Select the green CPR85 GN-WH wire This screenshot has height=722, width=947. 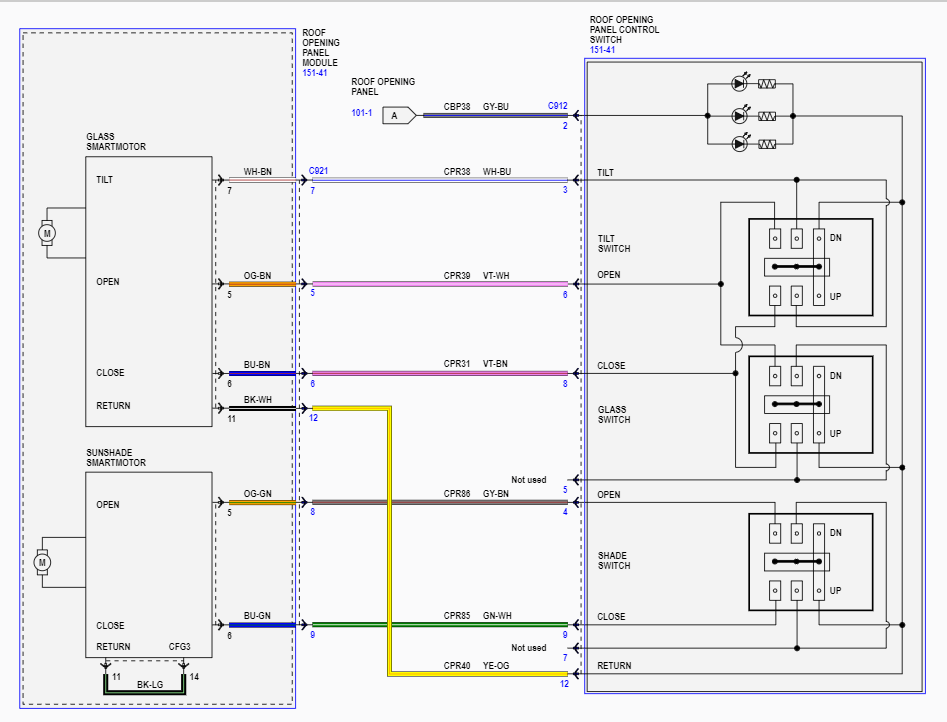point(440,625)
